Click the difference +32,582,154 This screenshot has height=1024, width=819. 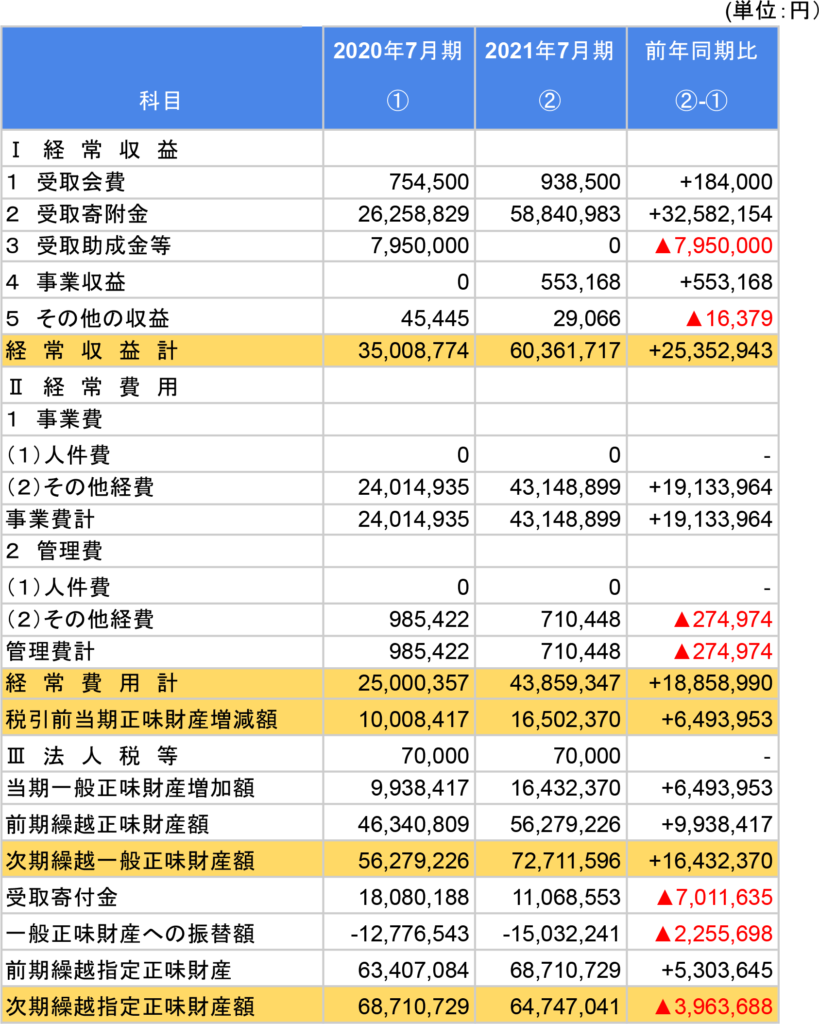(711, 214)
